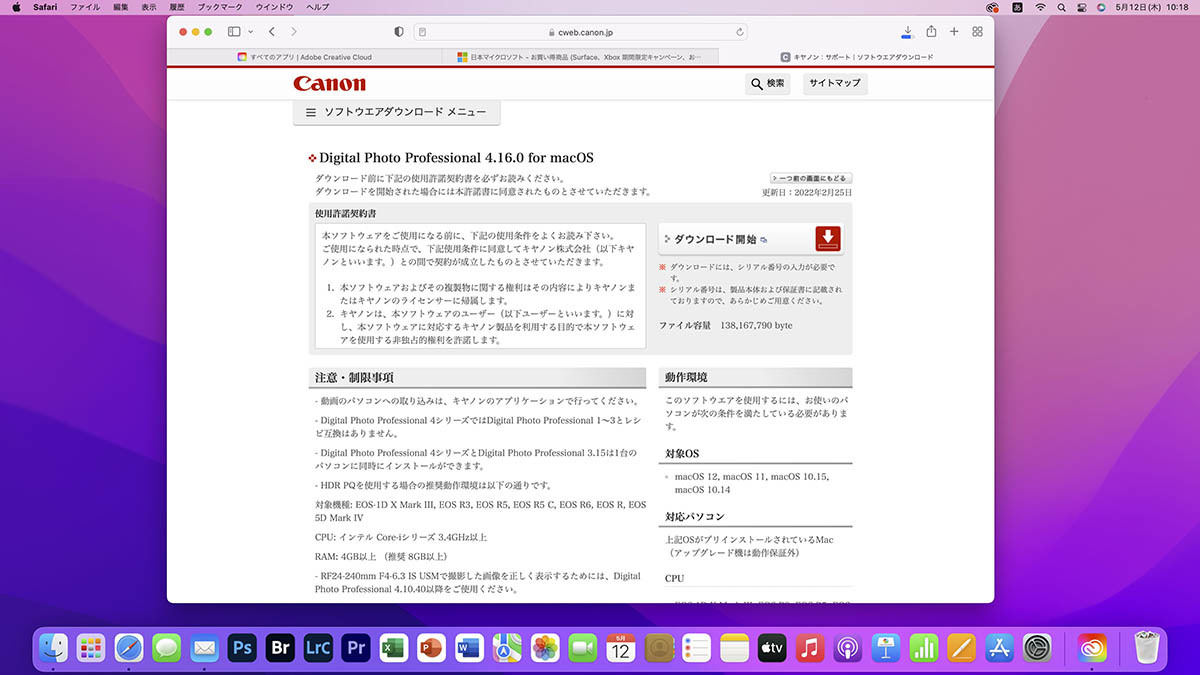This screenshot has height=675, width=1200.
Task: Launch Pages from the Dock
Action: (x=962, y=648)
